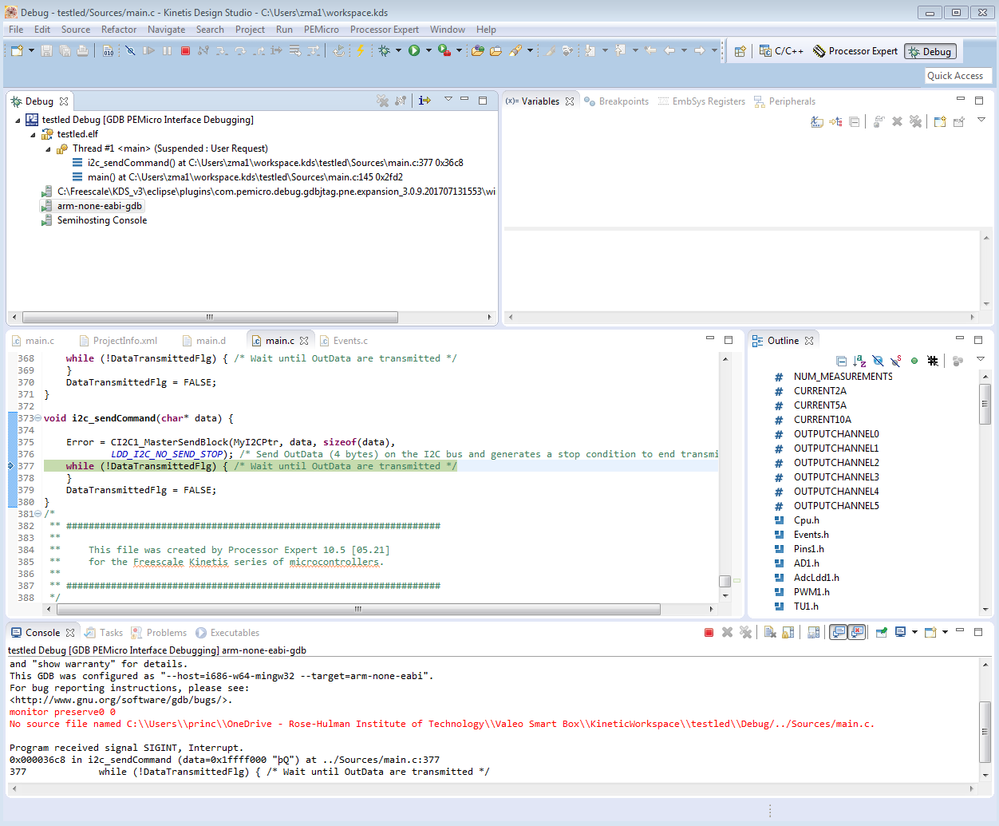Select OUTPUTCHANNEL3 in the Outline

pyautogui.click(x=836, y=477)
